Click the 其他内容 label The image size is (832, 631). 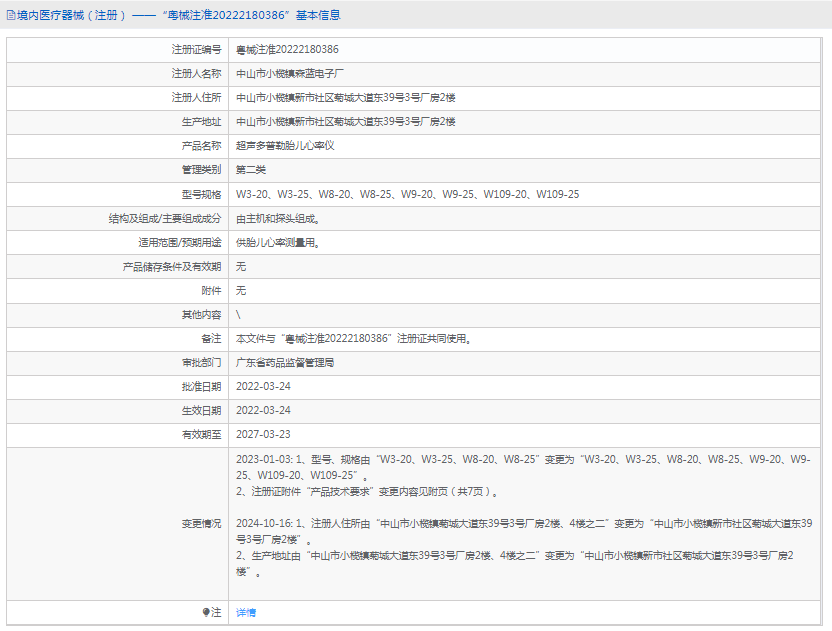tap(201, 315)
